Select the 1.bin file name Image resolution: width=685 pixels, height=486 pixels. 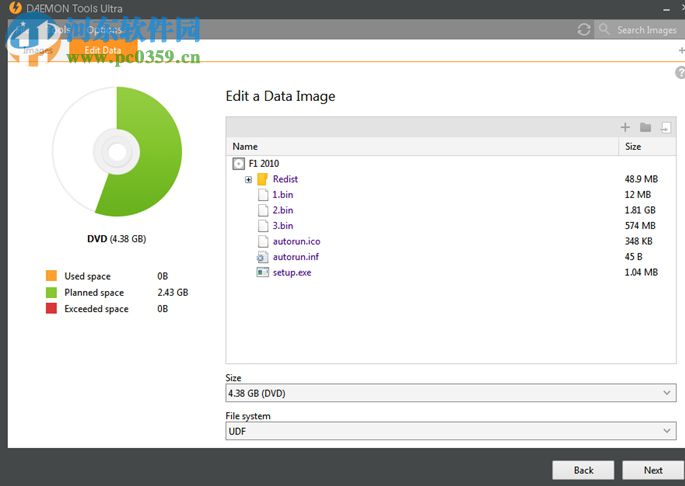(283, 194)
